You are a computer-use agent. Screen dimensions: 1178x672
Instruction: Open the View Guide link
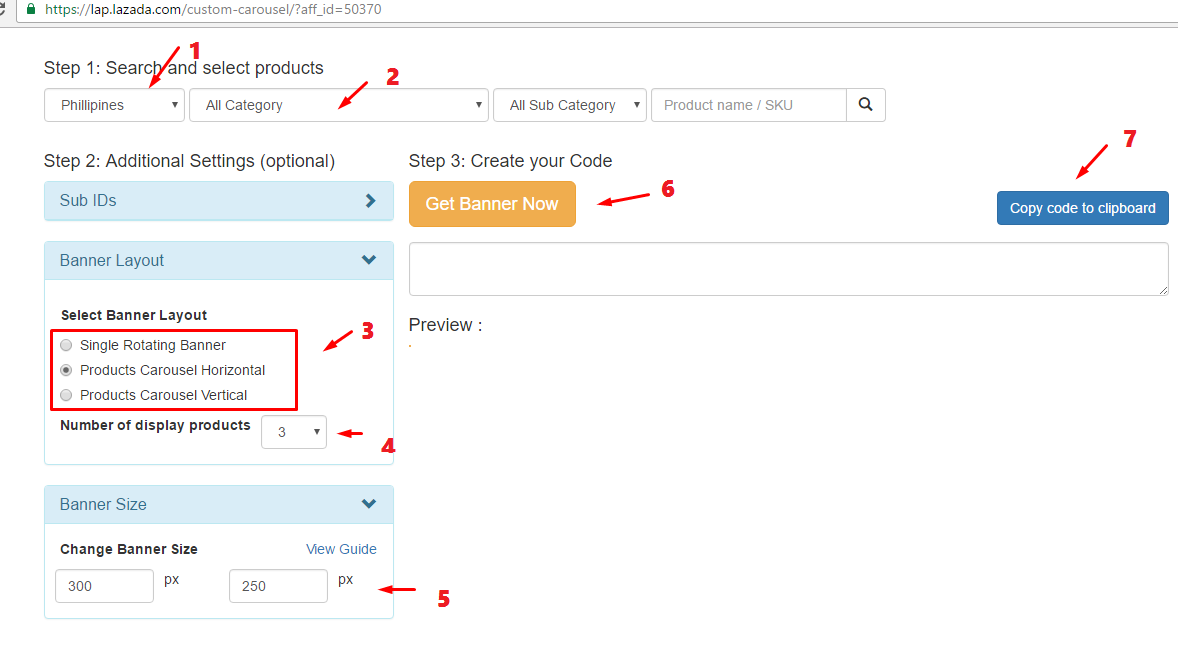(x=341, y=549)
